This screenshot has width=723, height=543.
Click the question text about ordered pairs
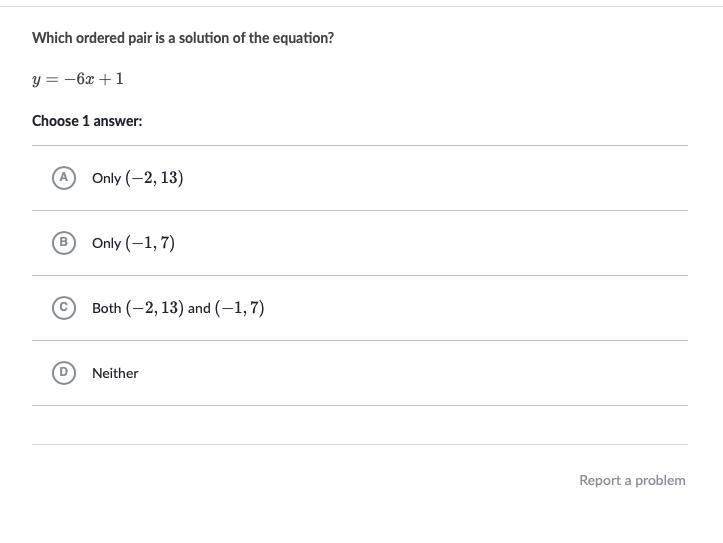pyautogui.click(x=183, y=38)
